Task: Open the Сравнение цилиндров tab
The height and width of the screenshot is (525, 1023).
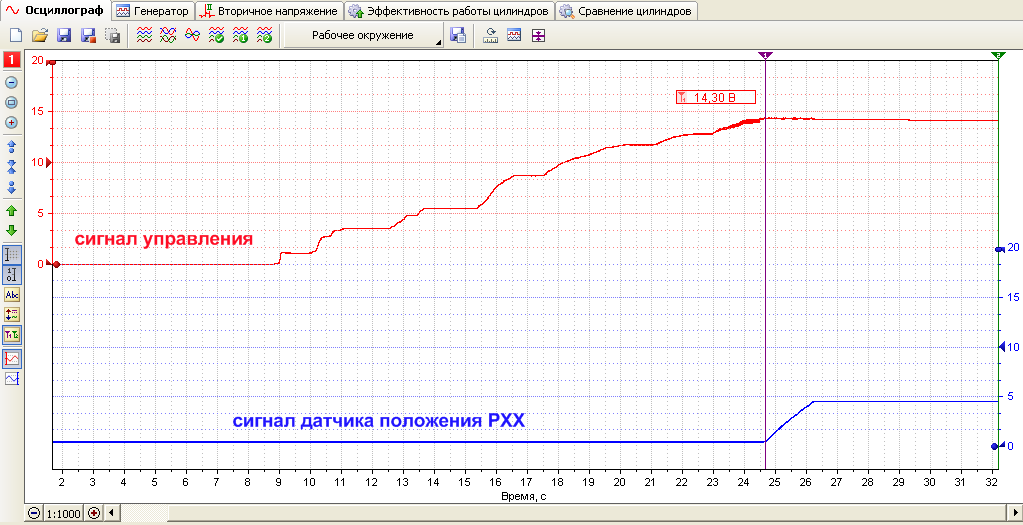Action: (627, 11)
